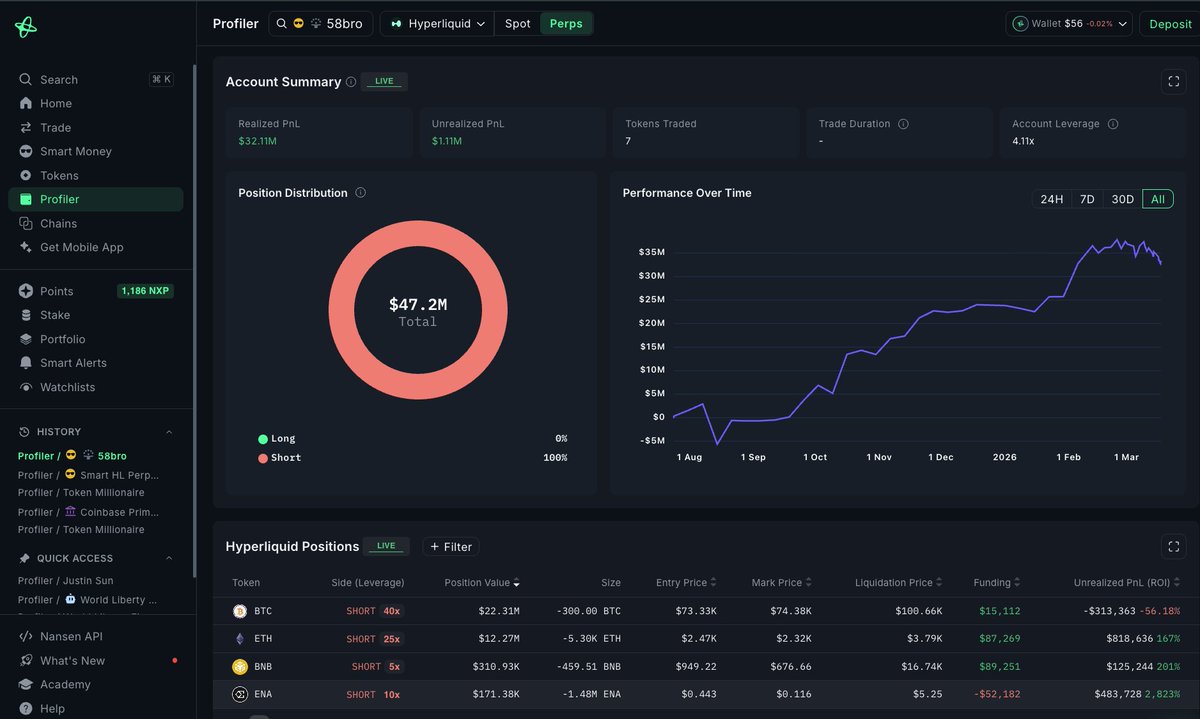Select 7D performance range
Image resolution: width=1200 pixels, height=719 pixels.
tap(1087, 199)
